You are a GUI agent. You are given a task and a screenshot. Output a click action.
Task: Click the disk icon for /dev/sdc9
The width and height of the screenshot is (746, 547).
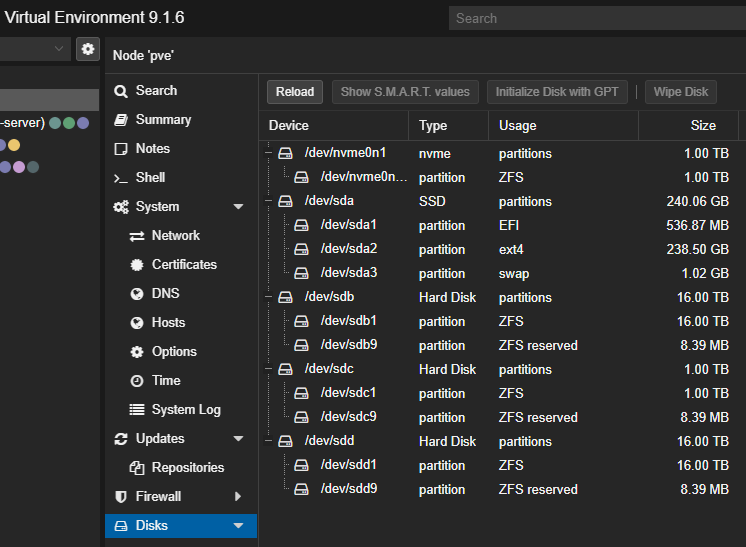[x=301, y=417]
